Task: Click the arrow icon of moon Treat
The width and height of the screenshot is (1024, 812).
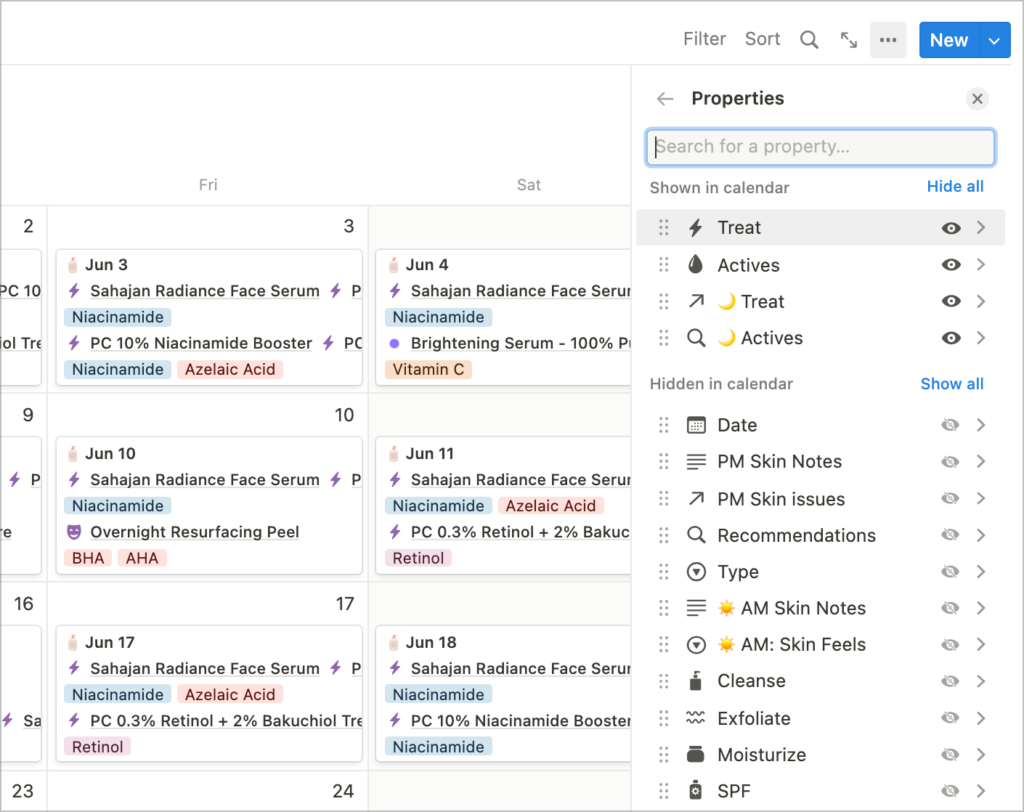Action: 696,301
